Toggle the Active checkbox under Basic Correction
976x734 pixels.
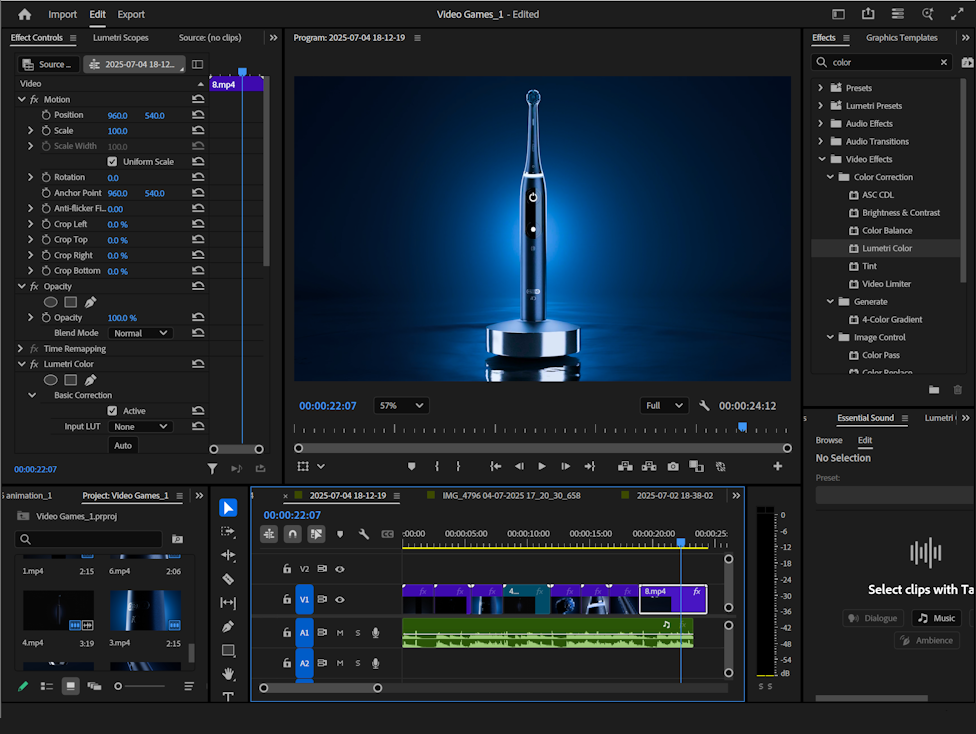tap(112, 411)
